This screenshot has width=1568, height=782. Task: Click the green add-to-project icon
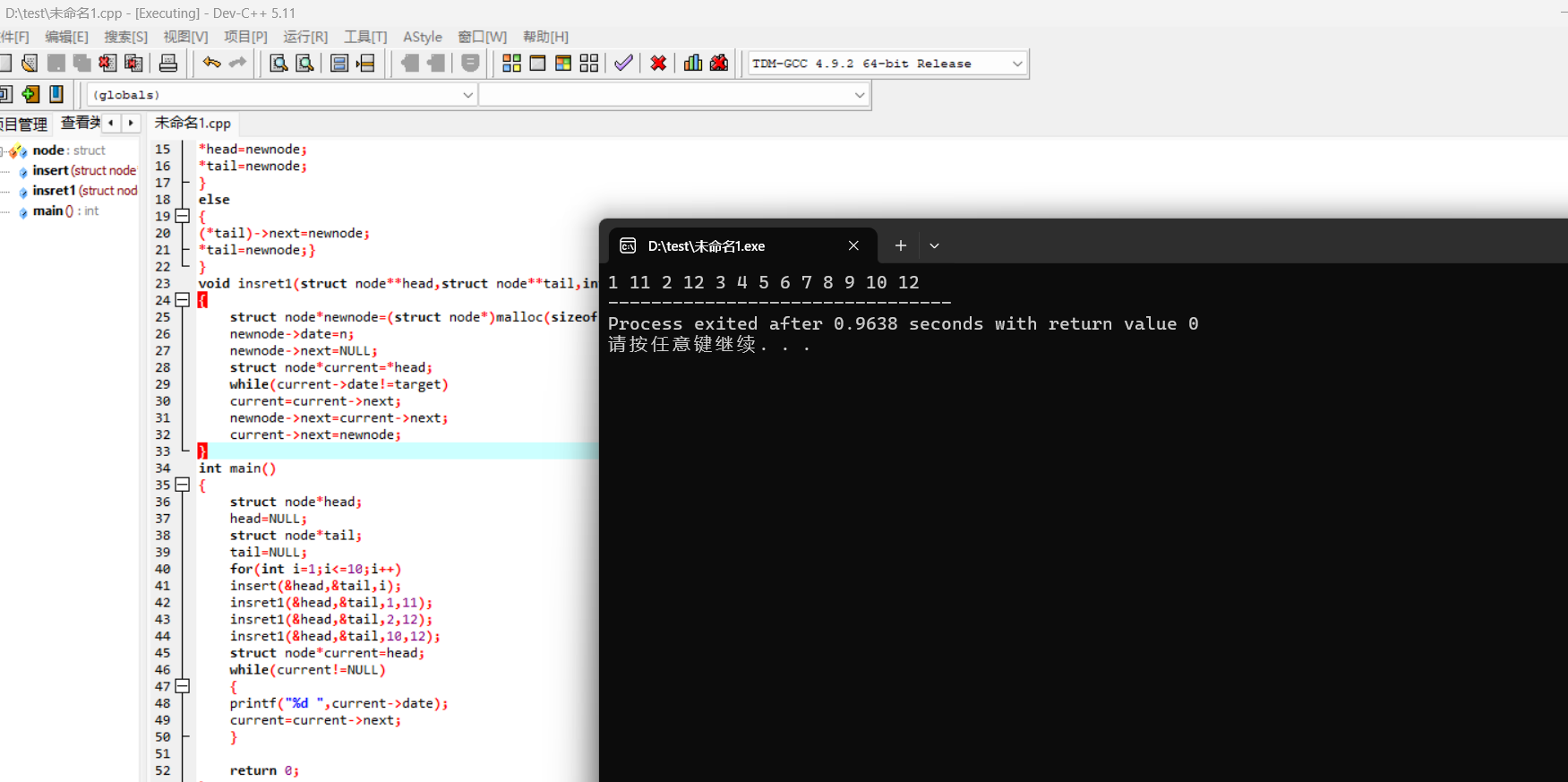(30, 94)
